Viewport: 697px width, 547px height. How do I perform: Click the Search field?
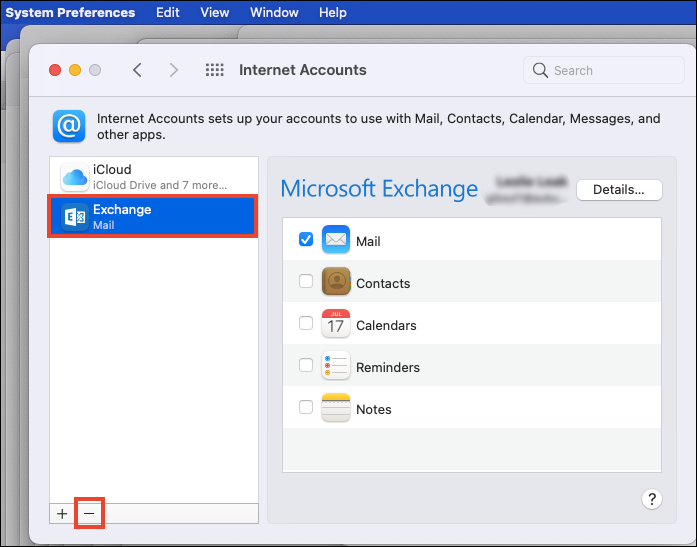[600, 70]
